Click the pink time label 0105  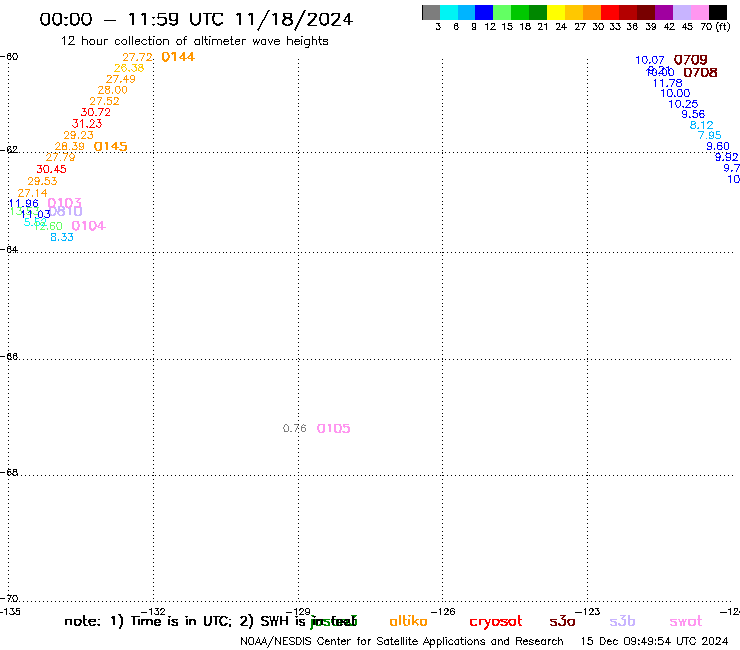point(333,428)
